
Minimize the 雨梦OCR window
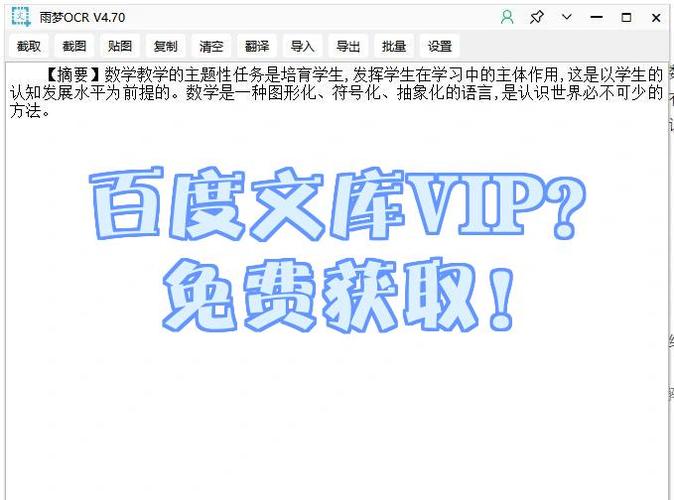pyautogui.click(x=597, y=17)
